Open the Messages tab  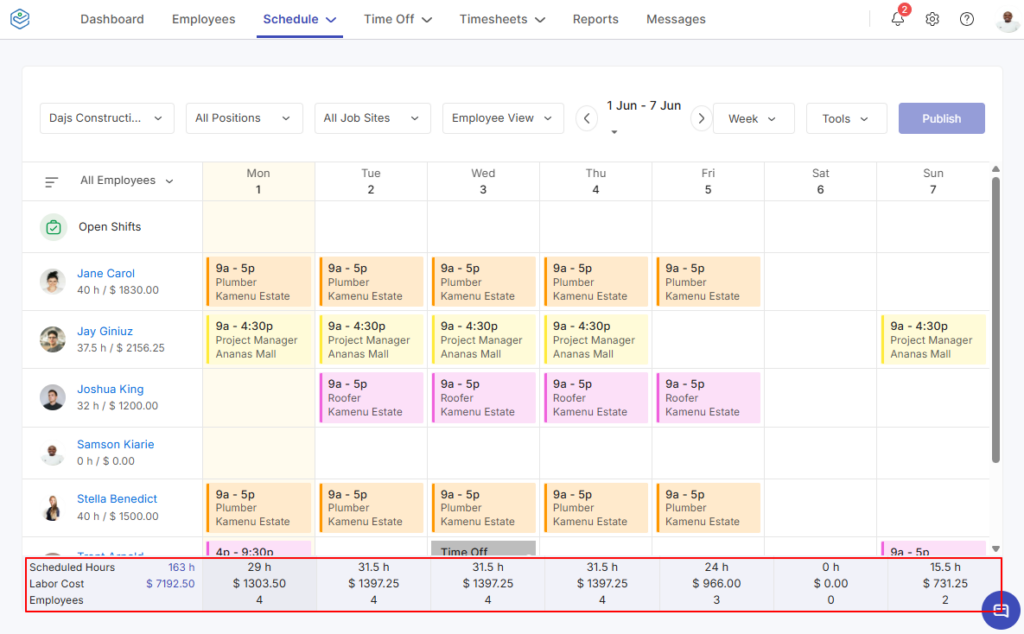coord(675,19)
